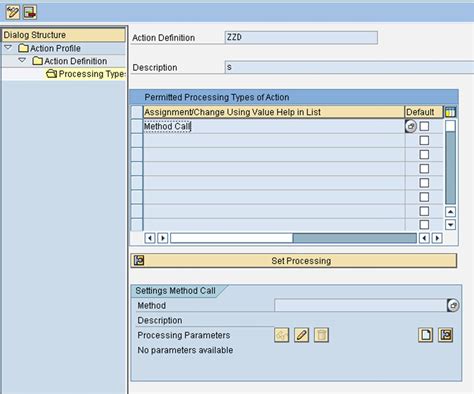Click the table's vertical scroll up arrow

(x=450, y=212)
